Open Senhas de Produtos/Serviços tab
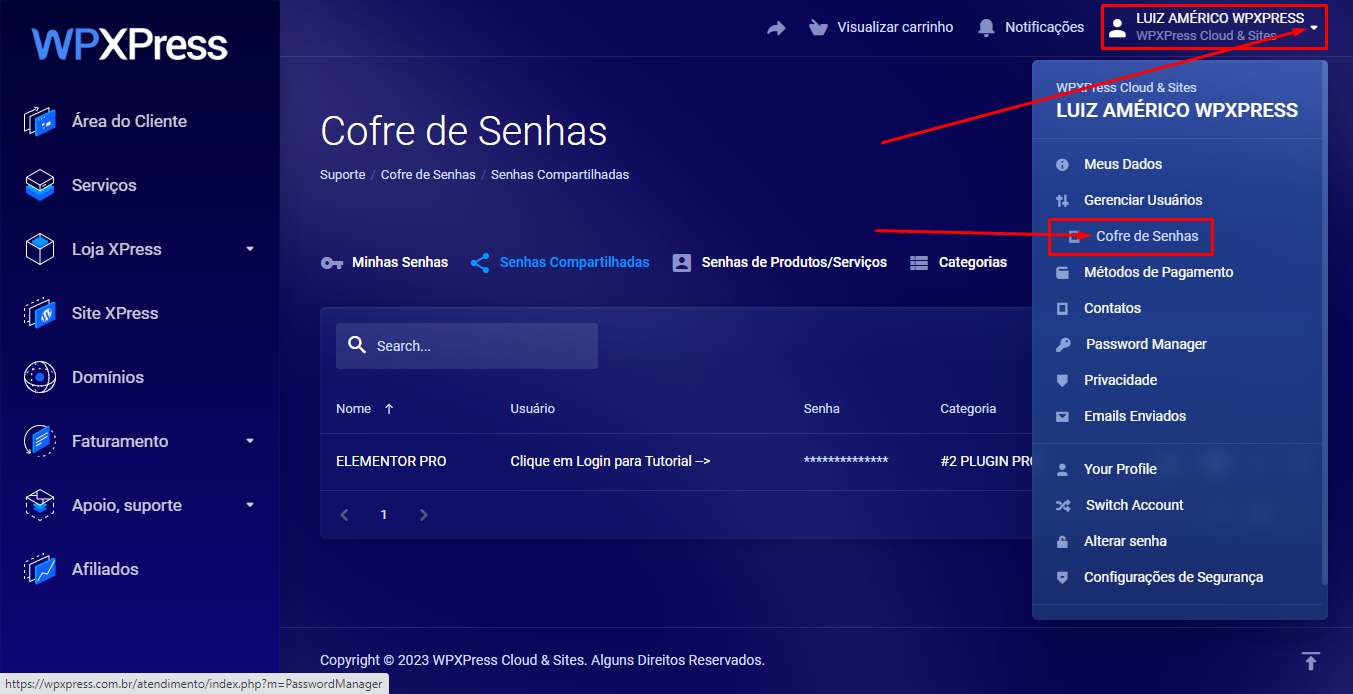Screen dimensions: 1353x694 point(780,263)
